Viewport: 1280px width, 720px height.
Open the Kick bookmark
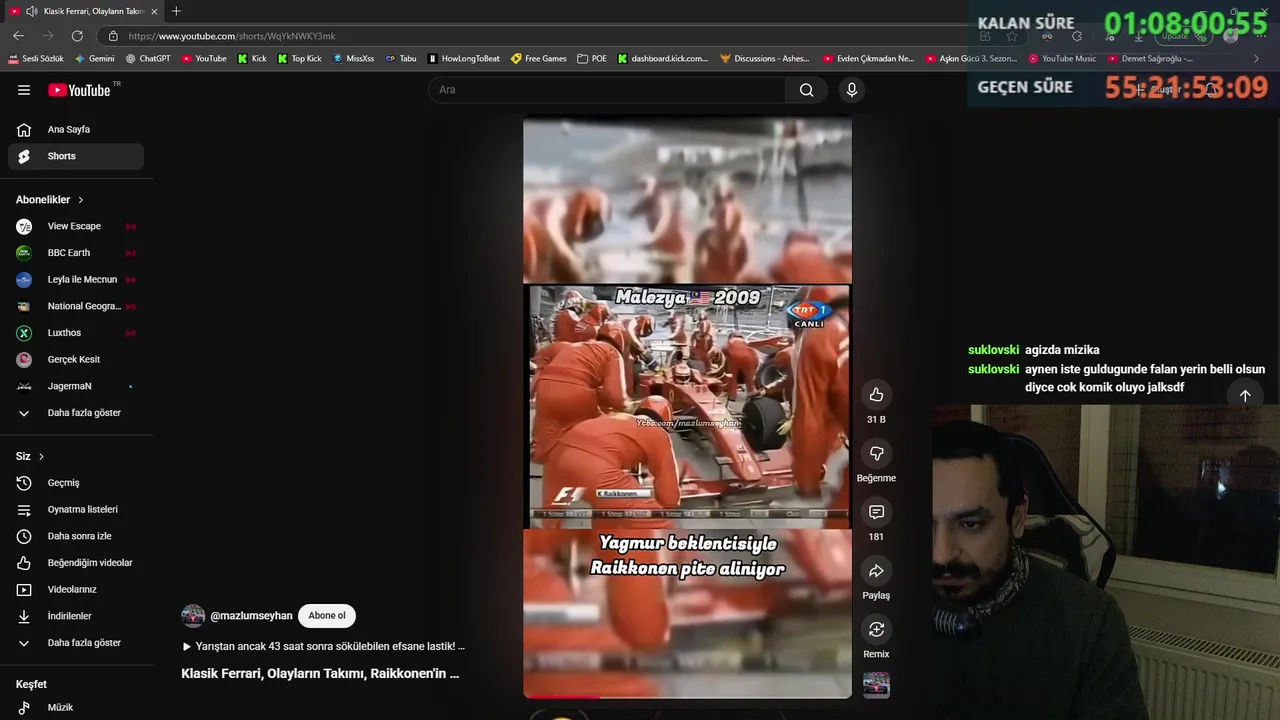pos(252,59)
